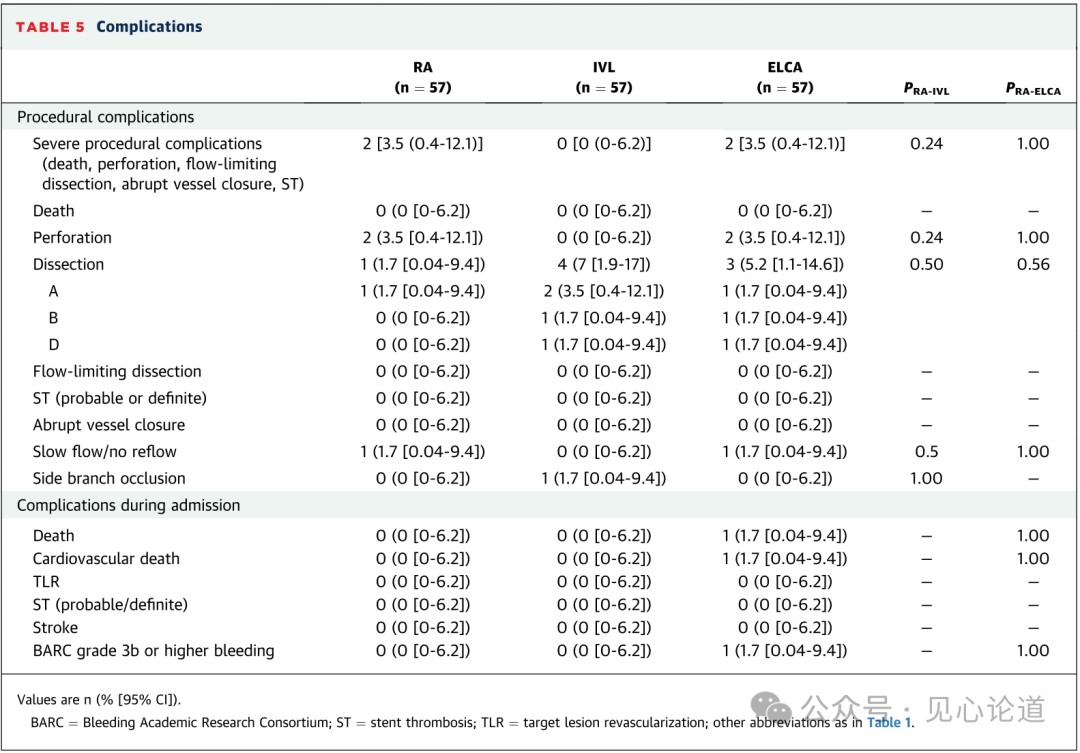Click the Side branch occlusion row label
This screenshot has height=753, width=1080.
pyautogui.click(x=109, y=478)
